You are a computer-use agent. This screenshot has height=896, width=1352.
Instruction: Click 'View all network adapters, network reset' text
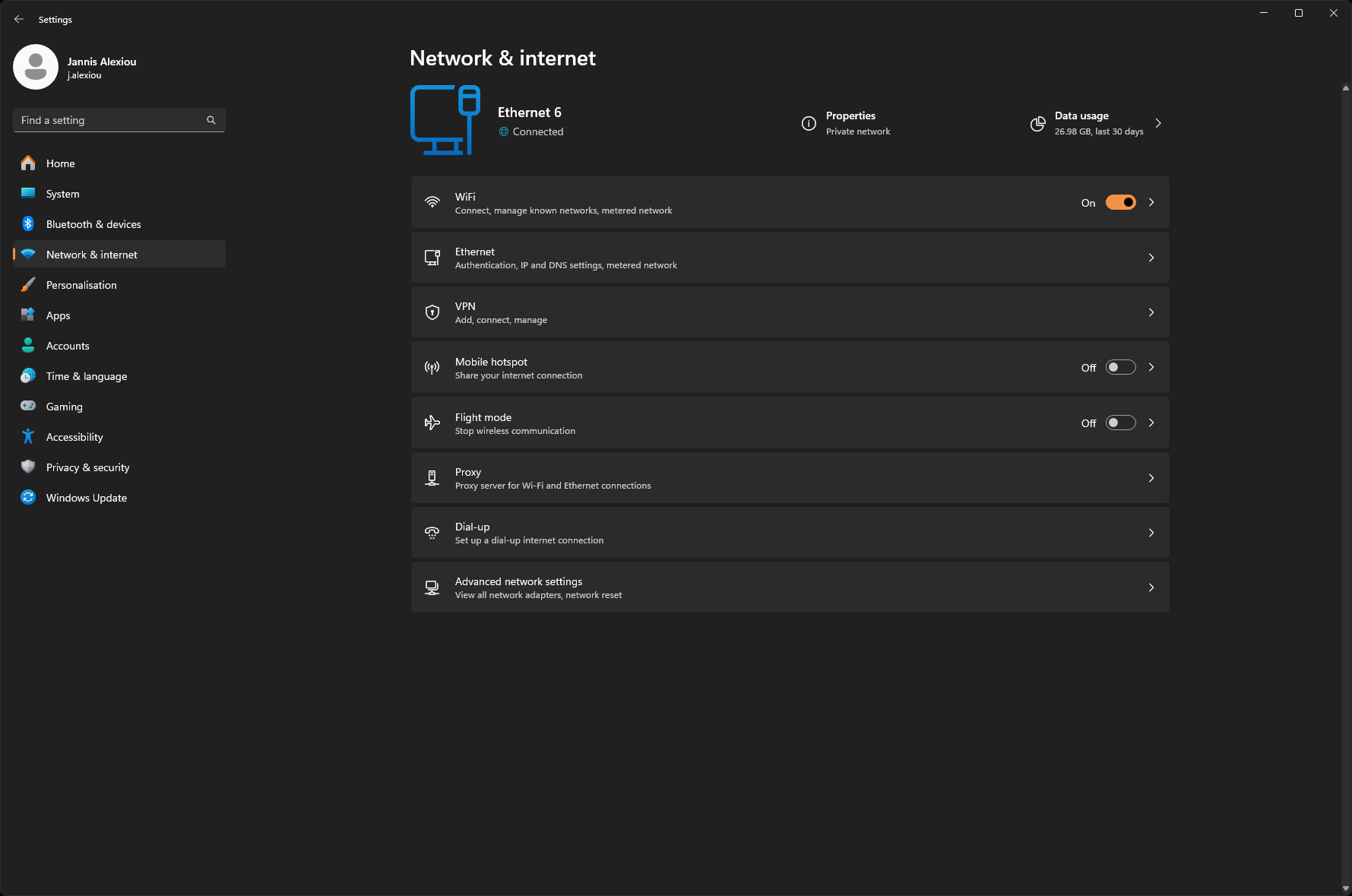[x=539, y=595]
